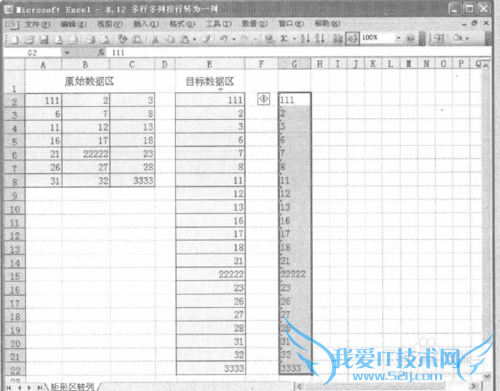Select column G by its header
The height and width of the screenshot is (391, 500).
coord(295,64)
